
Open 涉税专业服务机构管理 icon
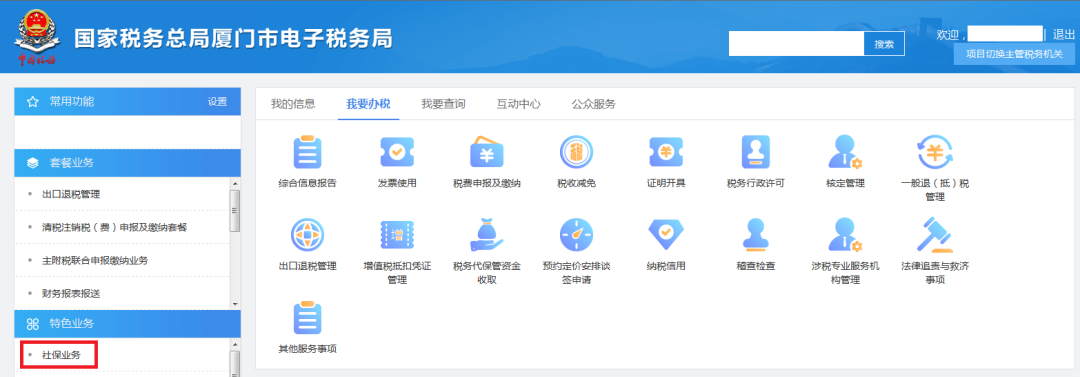(844, 234)
